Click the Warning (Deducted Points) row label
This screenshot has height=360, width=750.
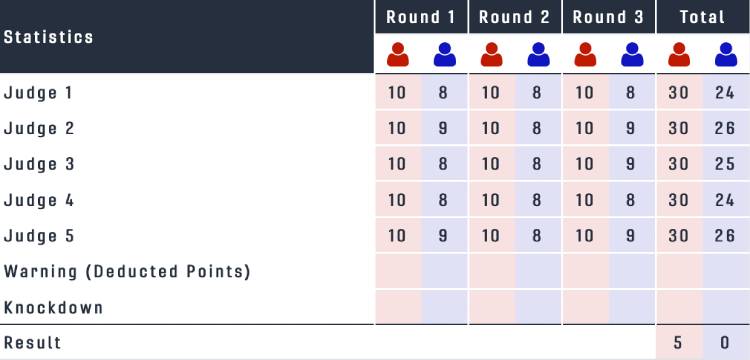(x=127, y=272)
